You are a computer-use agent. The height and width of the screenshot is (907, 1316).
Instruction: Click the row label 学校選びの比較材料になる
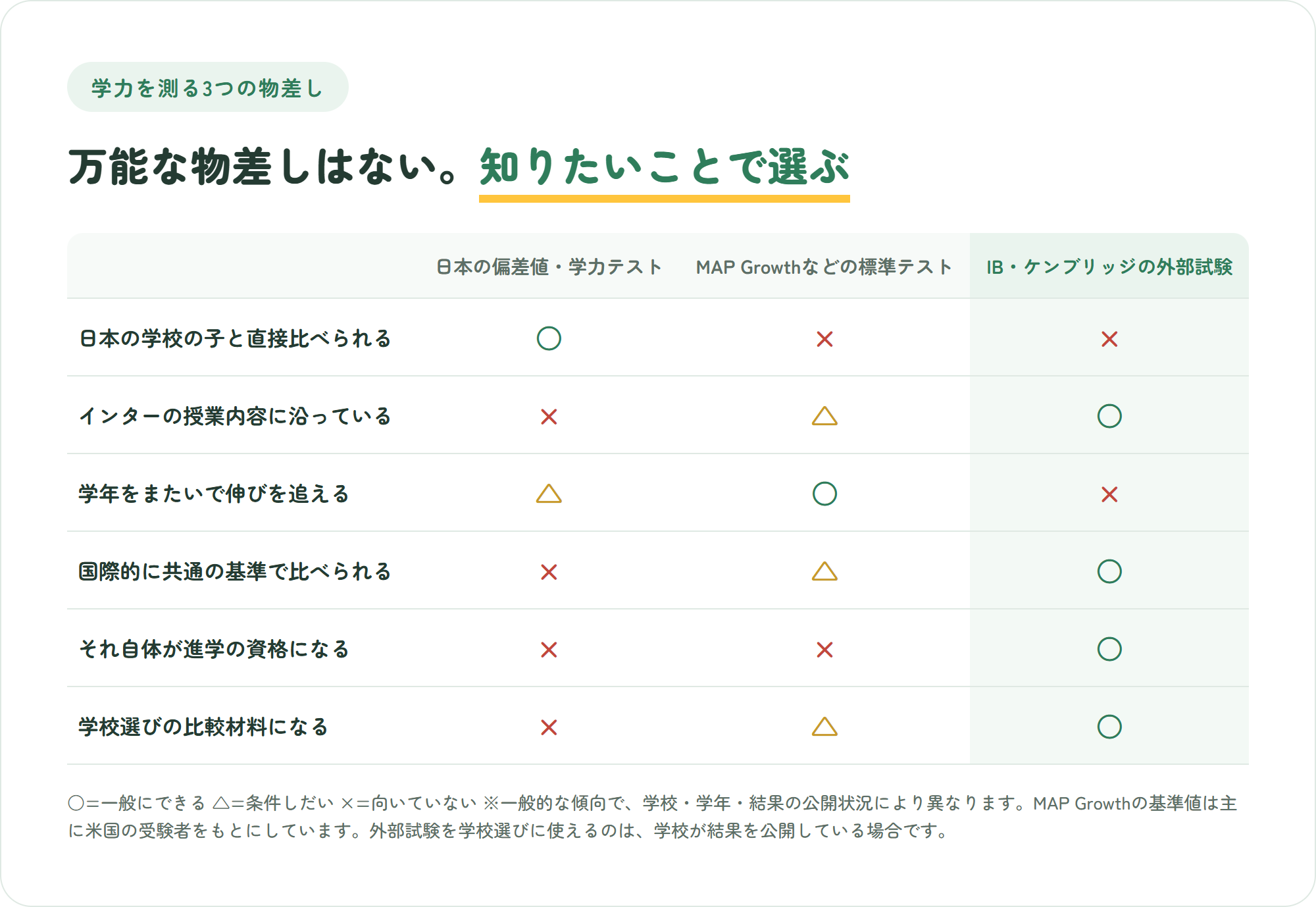coord(203,727)
